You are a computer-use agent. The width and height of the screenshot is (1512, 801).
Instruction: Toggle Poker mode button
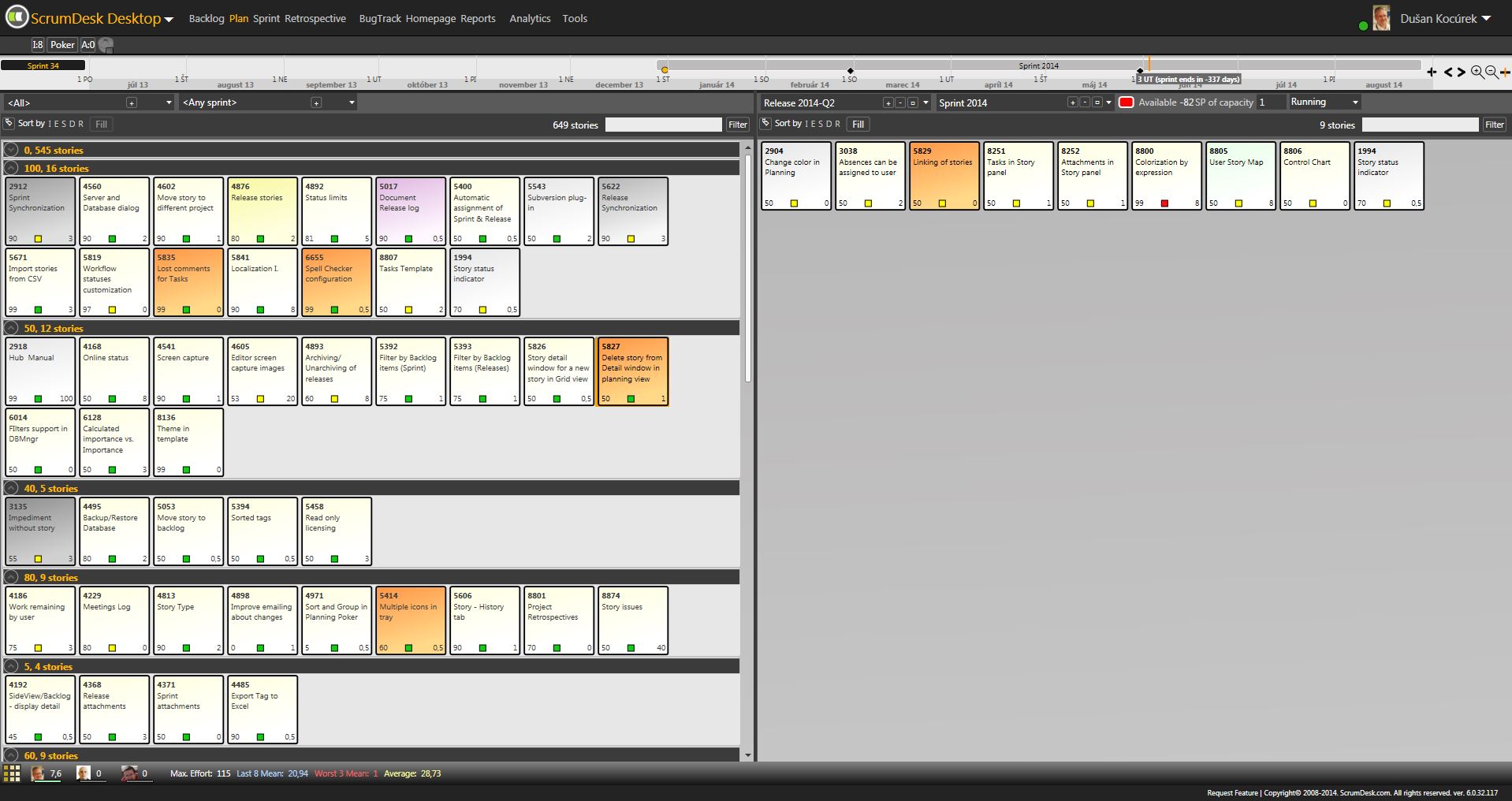click(62, 45)
